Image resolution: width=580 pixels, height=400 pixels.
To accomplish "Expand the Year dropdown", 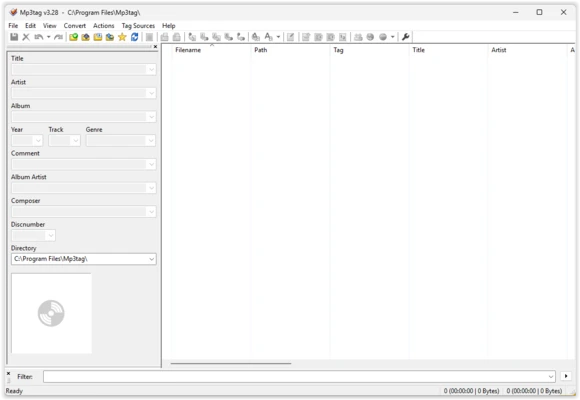I will [38, 141].
